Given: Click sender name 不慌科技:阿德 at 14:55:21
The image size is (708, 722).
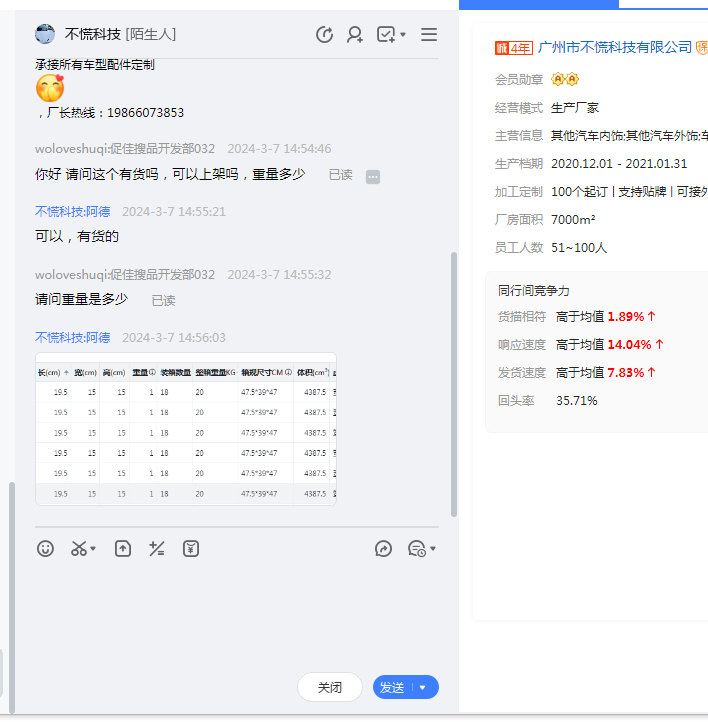Looking at the screenshot, I should coord(72,212).
